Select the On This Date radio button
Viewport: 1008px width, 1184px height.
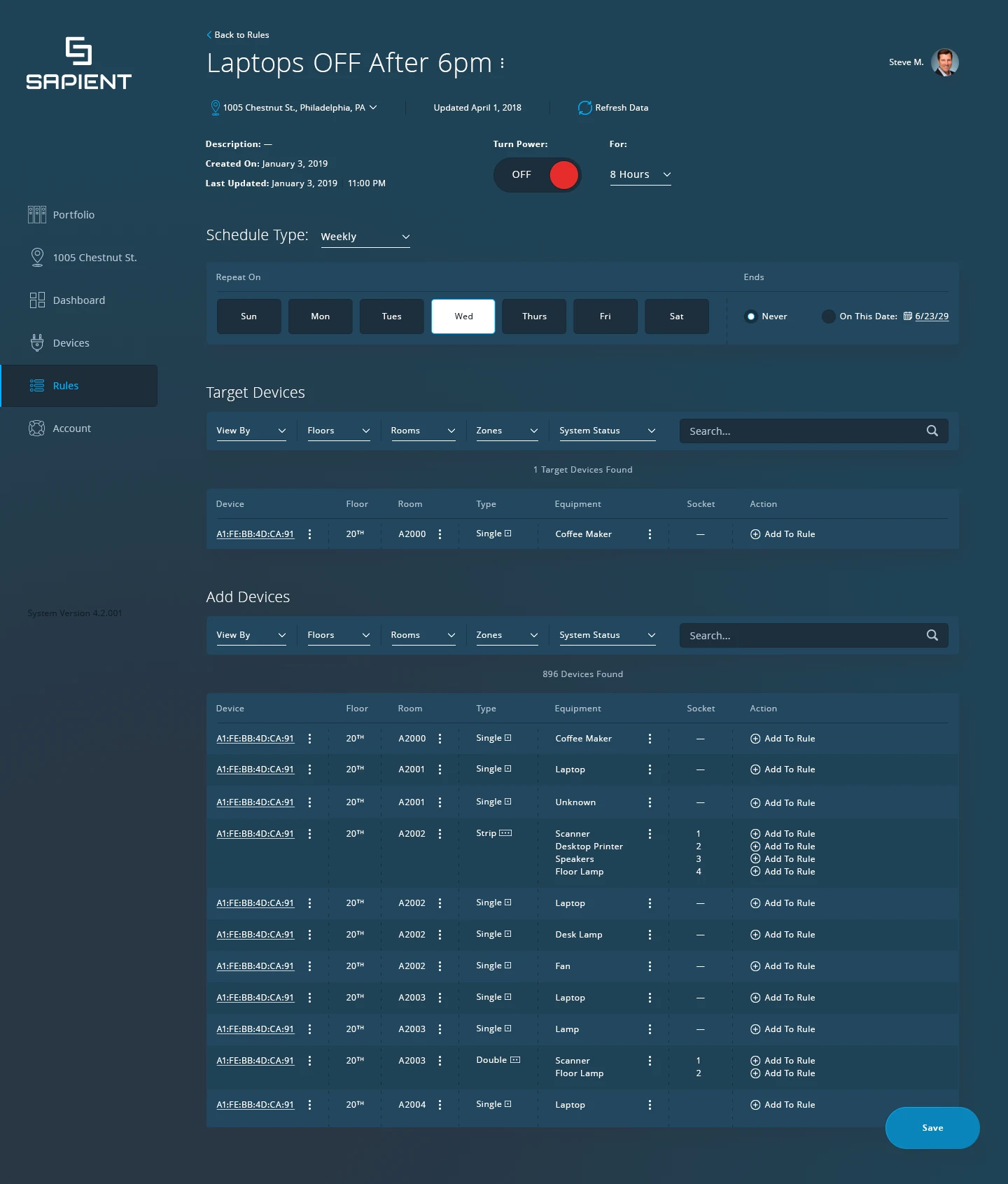pyautogui.click(x=828, y=316)
